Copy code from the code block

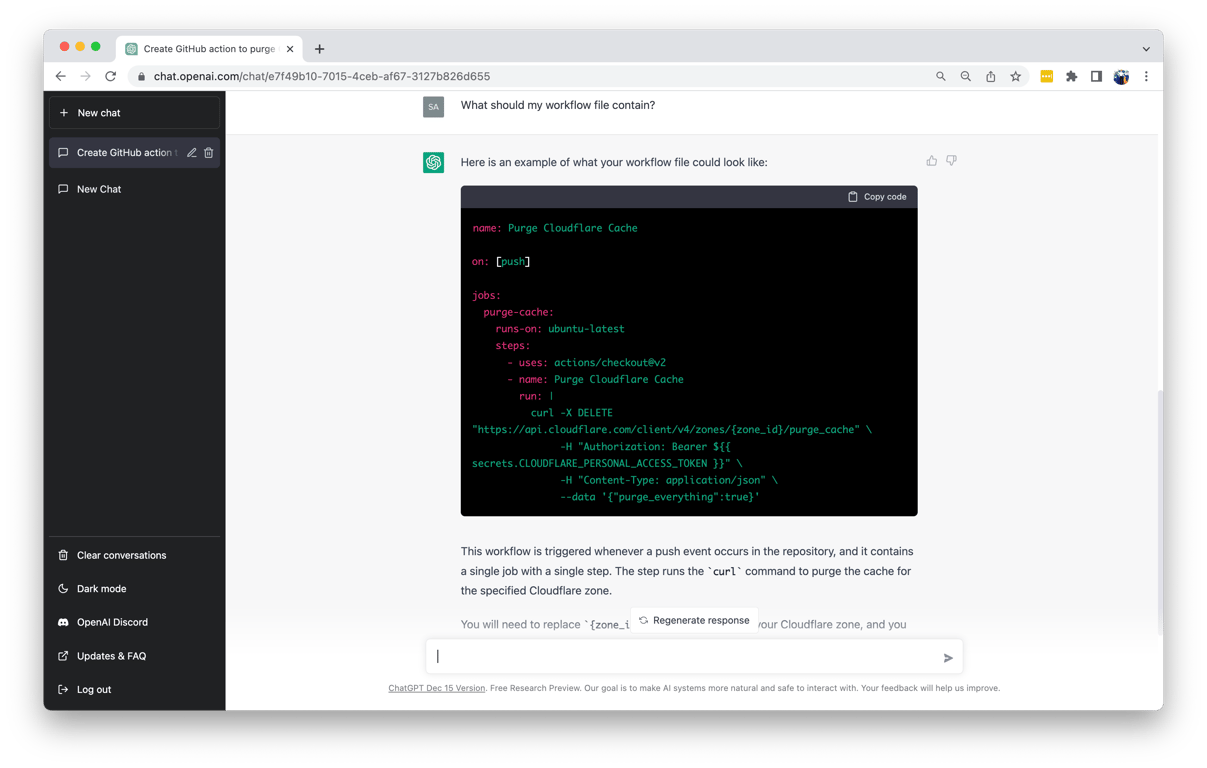[877, 197]
